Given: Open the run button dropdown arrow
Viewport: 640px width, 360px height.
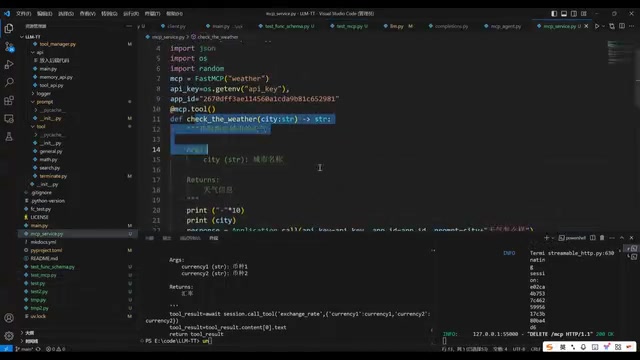Looking at the screenshot, I should coord(603,26).
